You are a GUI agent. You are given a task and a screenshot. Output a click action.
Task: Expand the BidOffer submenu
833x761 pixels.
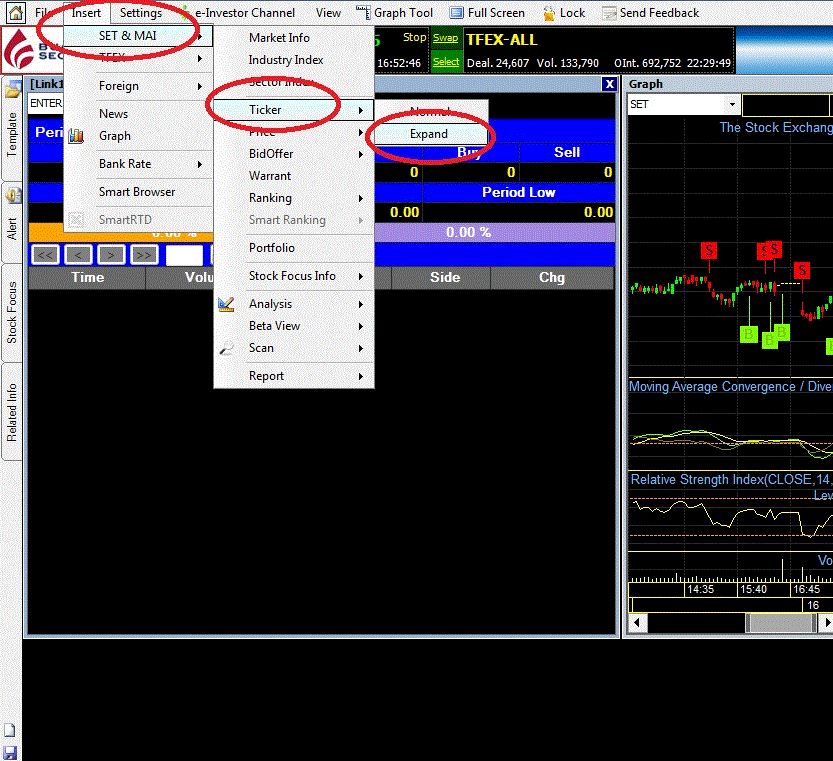pyautogui.click(x=294, y=154)
